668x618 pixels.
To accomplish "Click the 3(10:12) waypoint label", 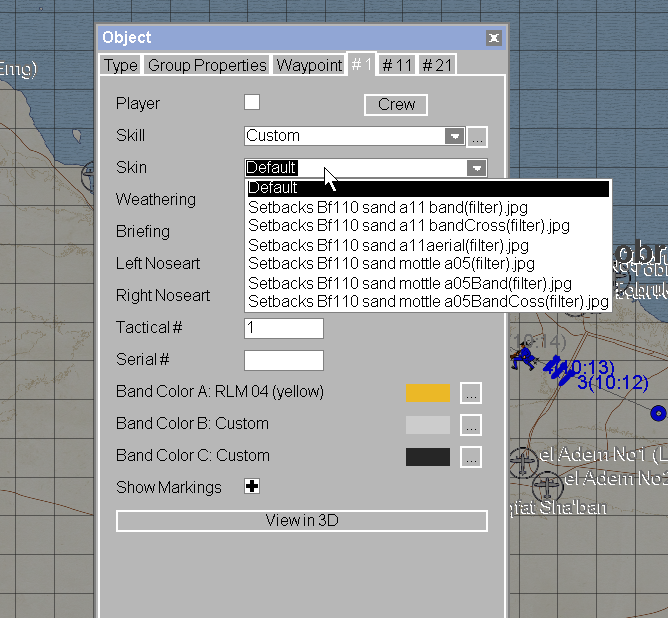I will coord(613,382).
